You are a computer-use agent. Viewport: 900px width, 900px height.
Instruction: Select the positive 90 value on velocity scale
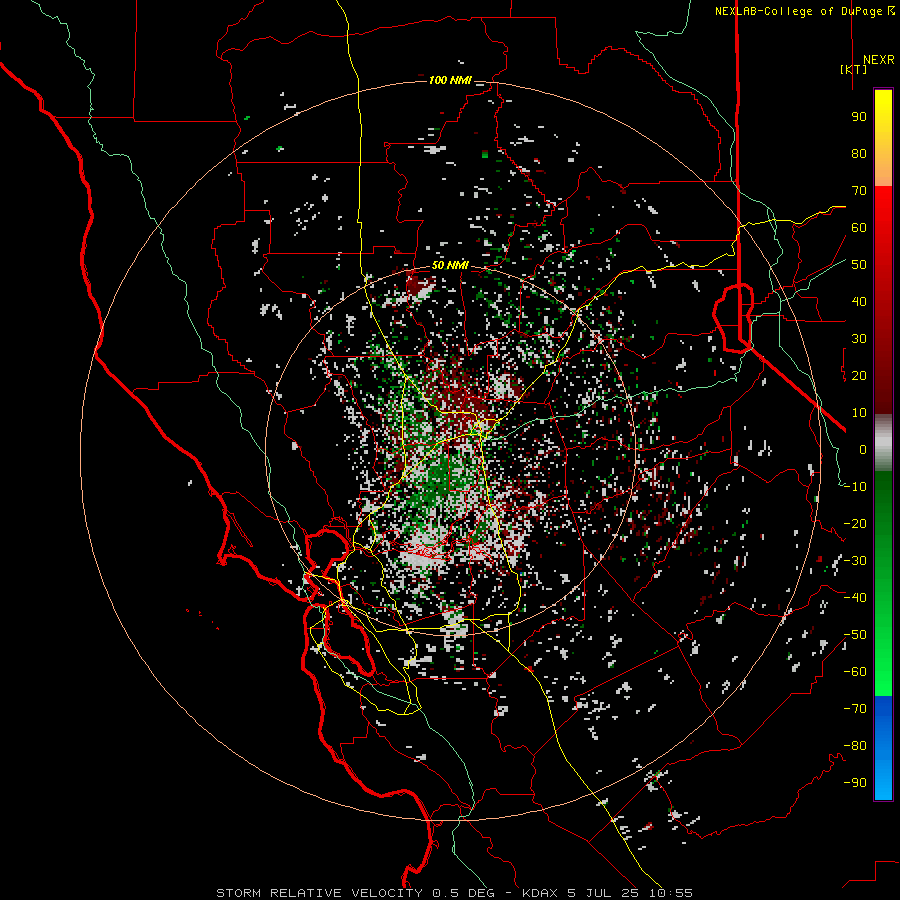click(859, 117)
